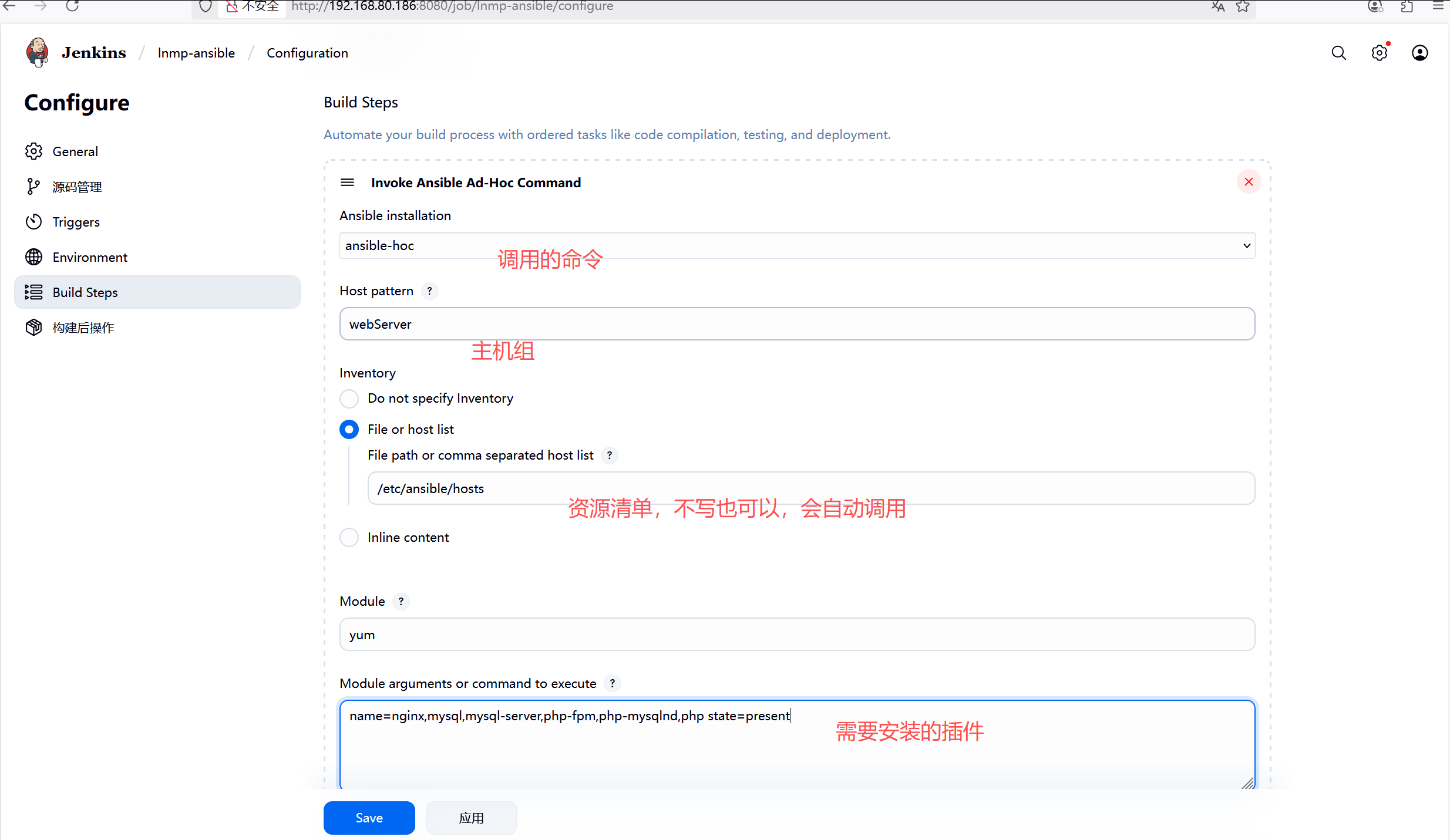This screenshot has width=1450, height=840.
Task: Click the inventory file path input field
Action: (811, 488)
